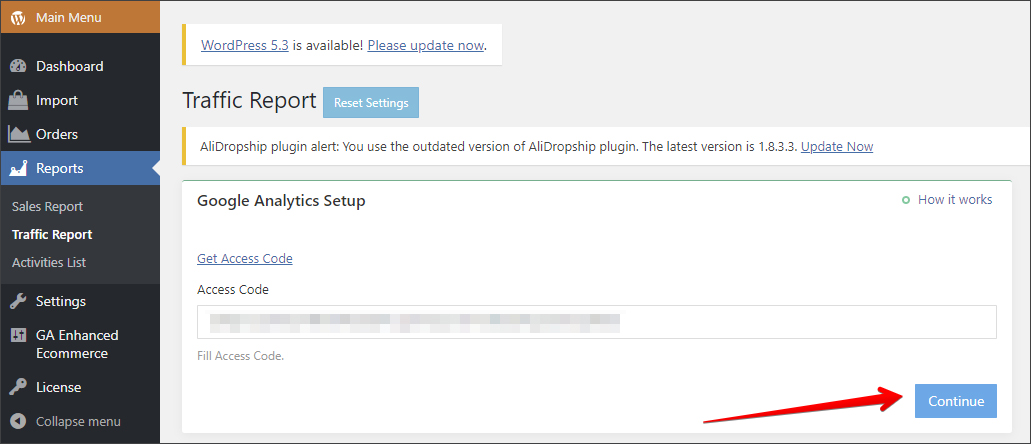The height and width of the screenshot is (444, 1031).
Task: Open Main Menu in the sidebar
Action: (80, 17)
